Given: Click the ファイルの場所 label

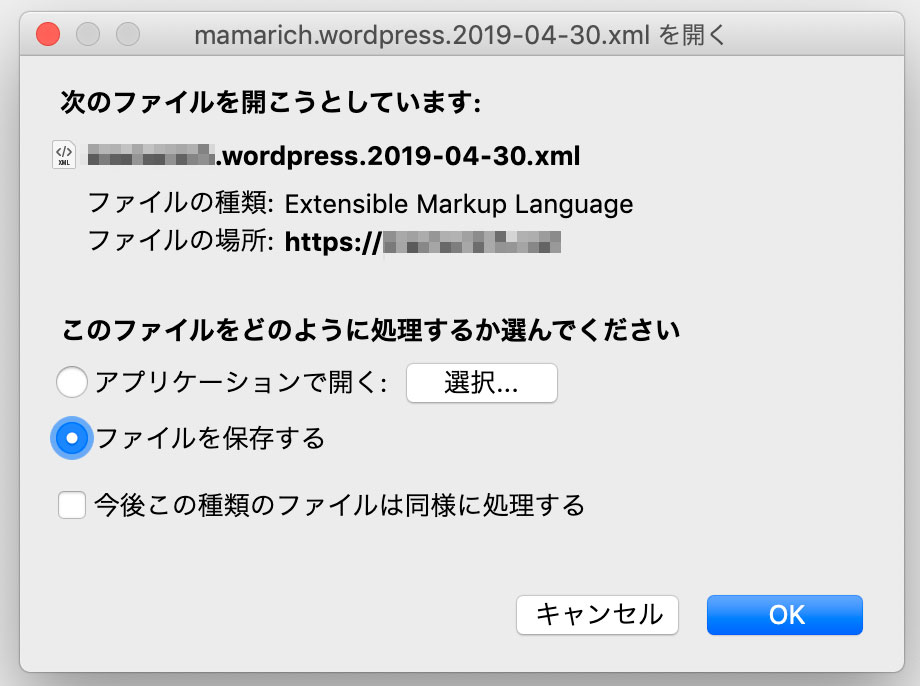Looking at the screenshot, I should pyautogui.click(x=181, y=241).
